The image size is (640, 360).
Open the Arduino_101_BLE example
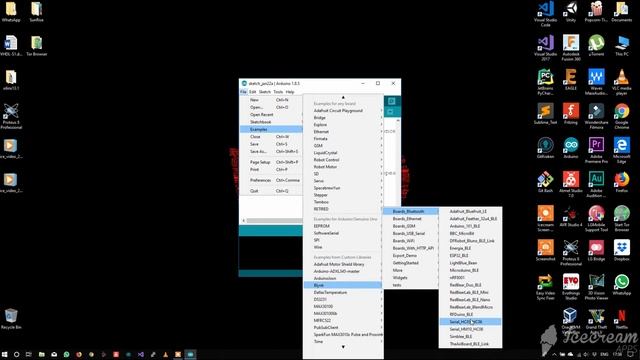point(470,226)
